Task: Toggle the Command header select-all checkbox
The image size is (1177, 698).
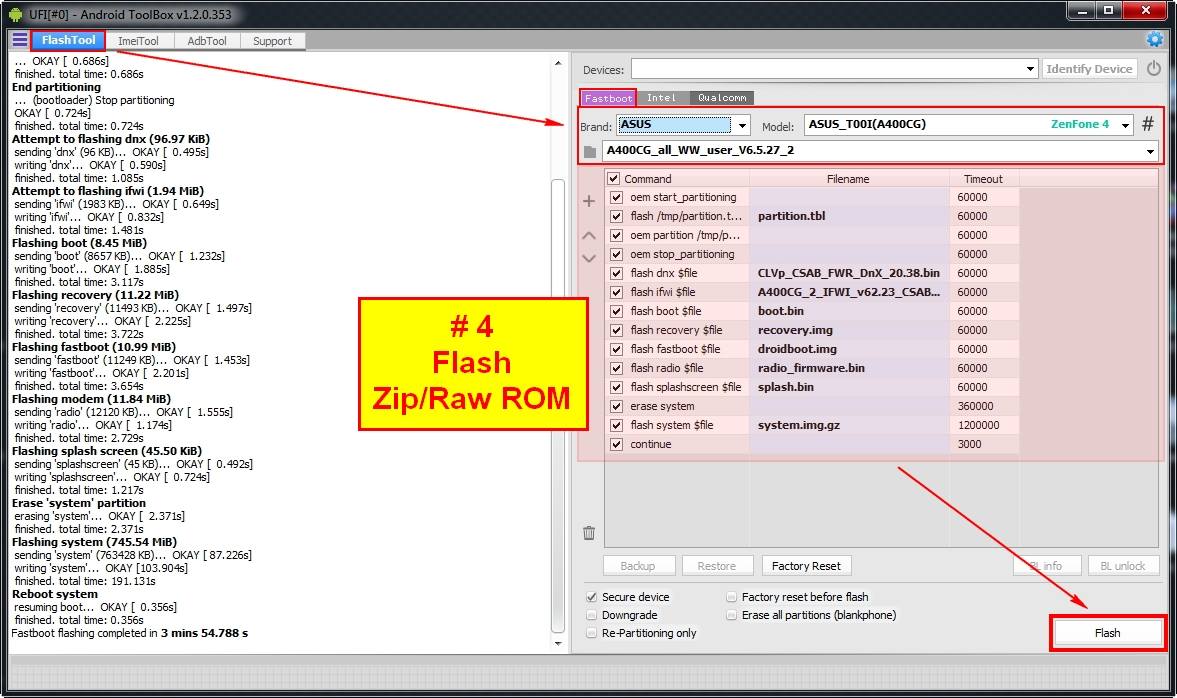Action: (x=613, y=179)
